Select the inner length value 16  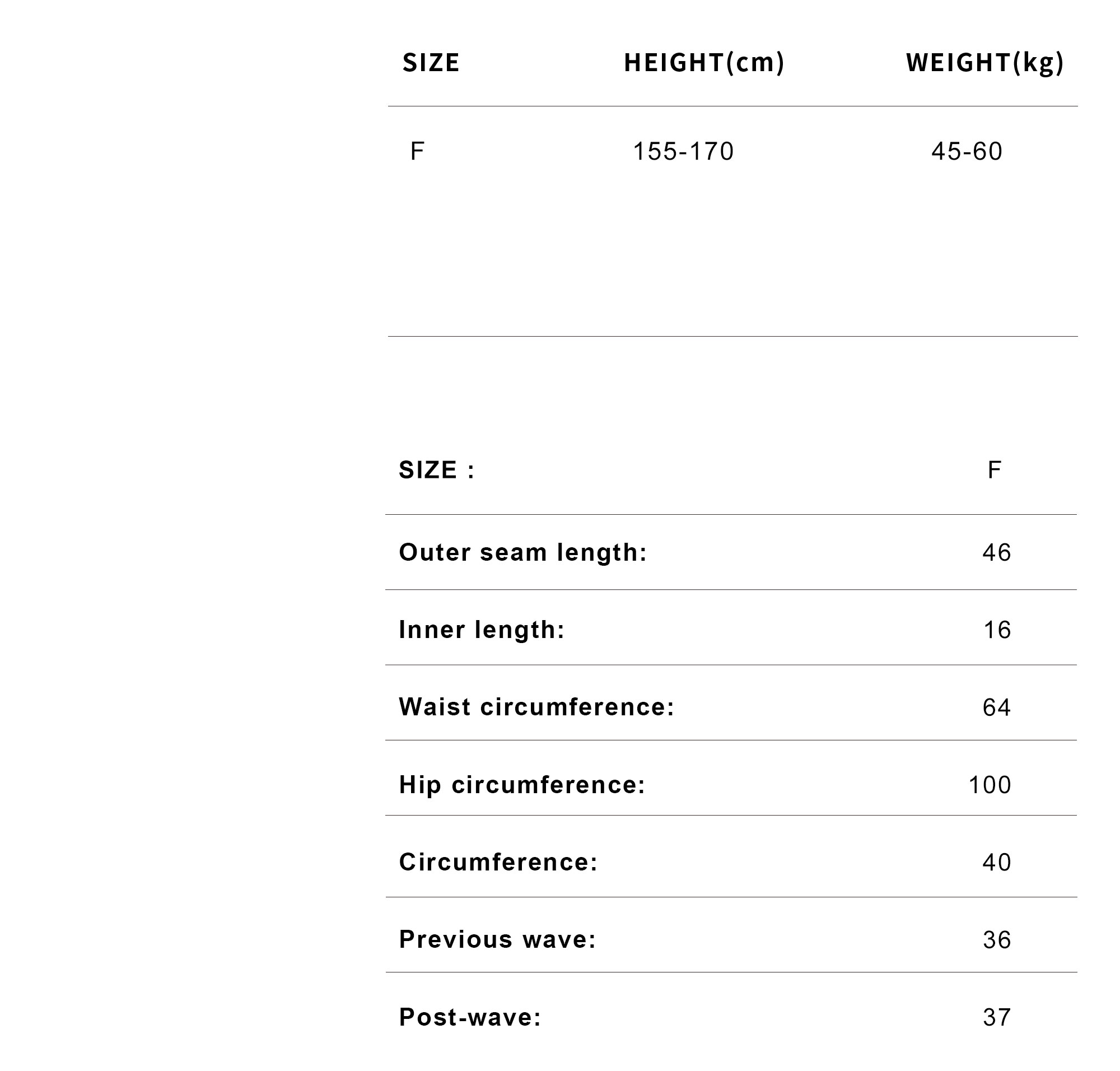997,630
